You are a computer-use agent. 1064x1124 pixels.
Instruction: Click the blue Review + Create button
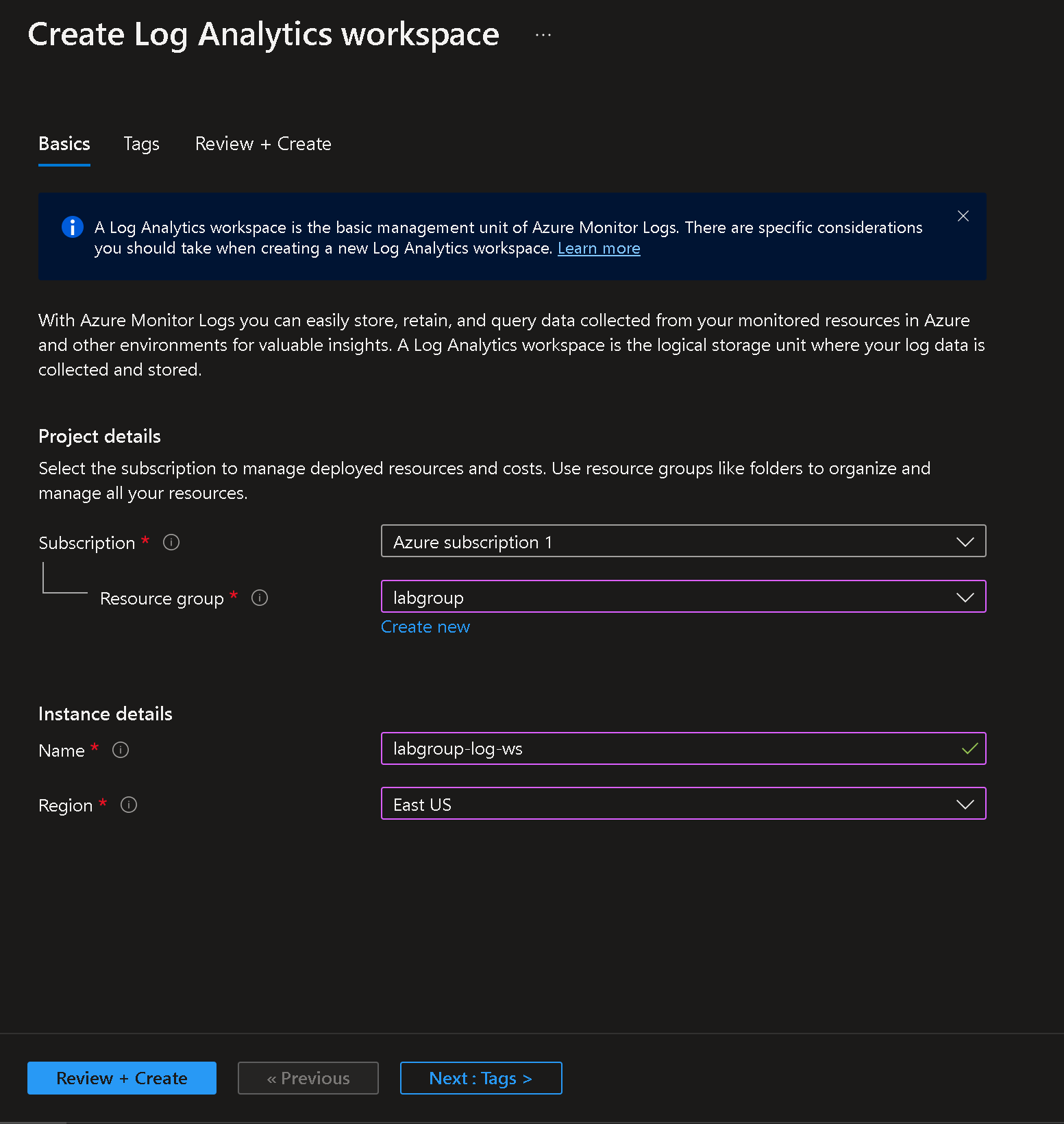click(x=122, y=1078)
